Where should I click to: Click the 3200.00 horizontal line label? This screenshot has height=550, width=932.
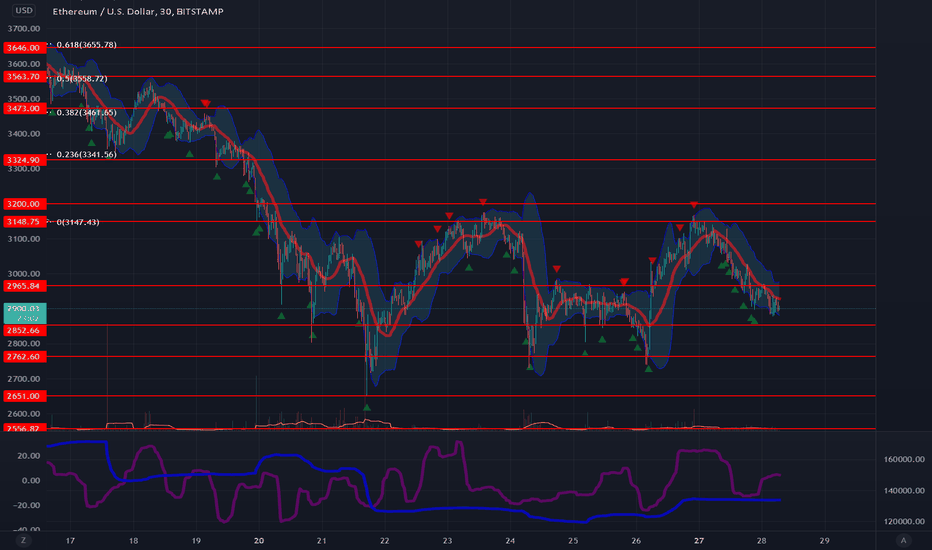[x=24, y=204]
